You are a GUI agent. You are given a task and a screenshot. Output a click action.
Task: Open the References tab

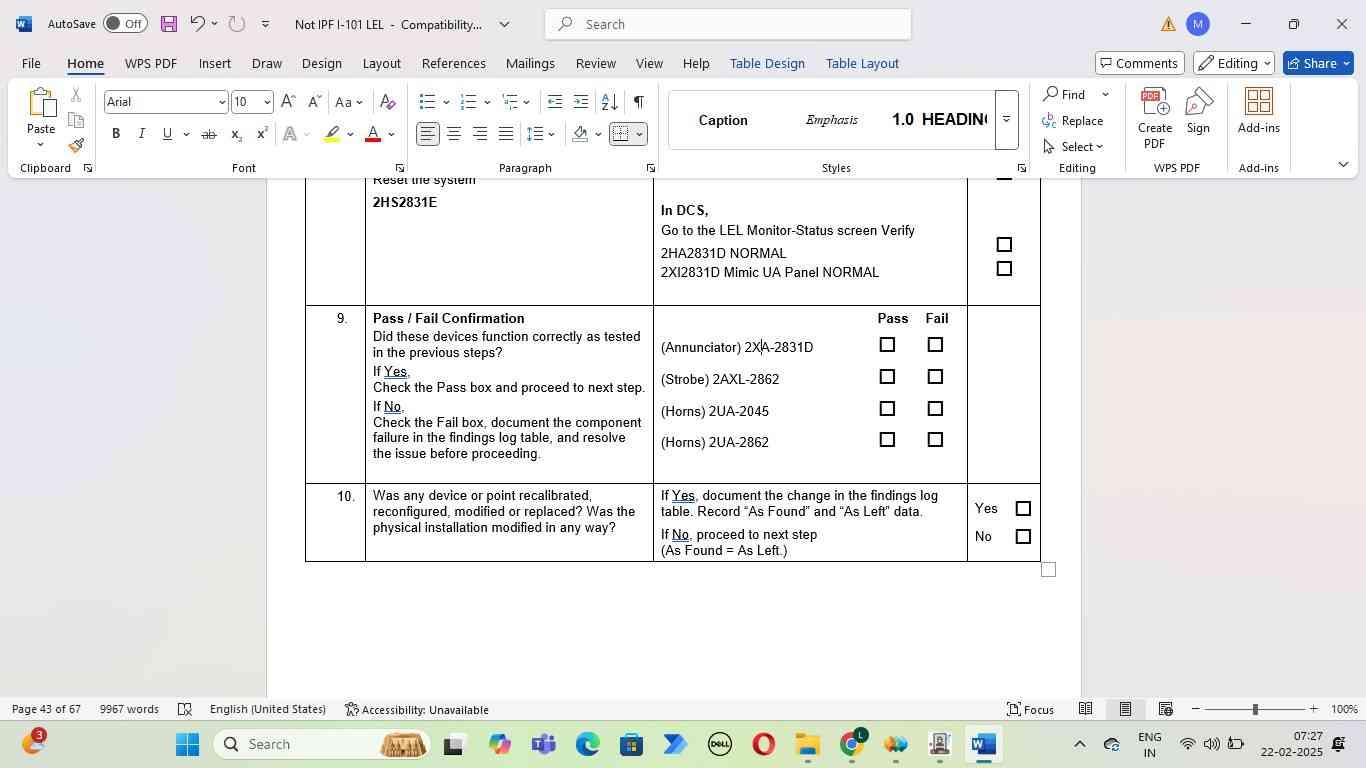pos(453,63)
